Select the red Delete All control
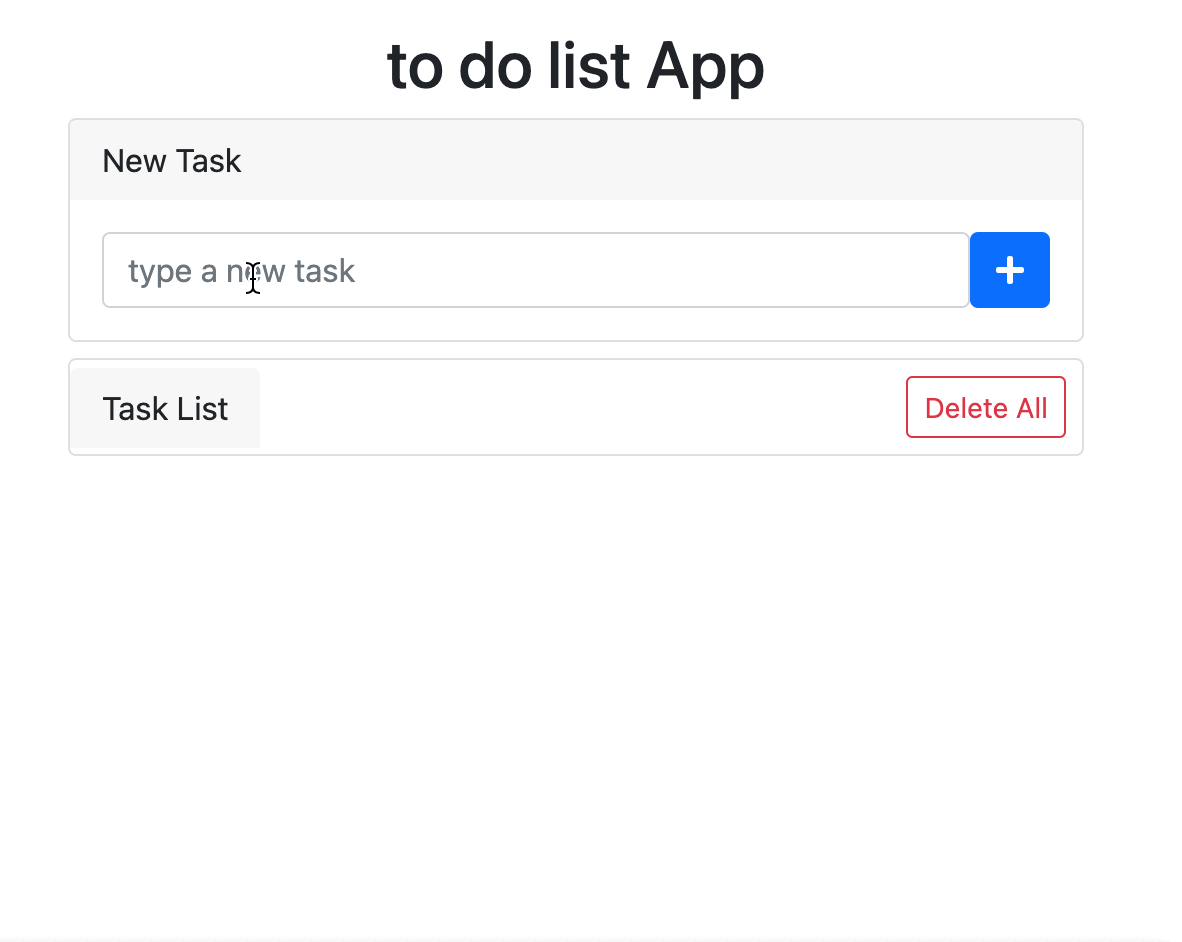 985,407
